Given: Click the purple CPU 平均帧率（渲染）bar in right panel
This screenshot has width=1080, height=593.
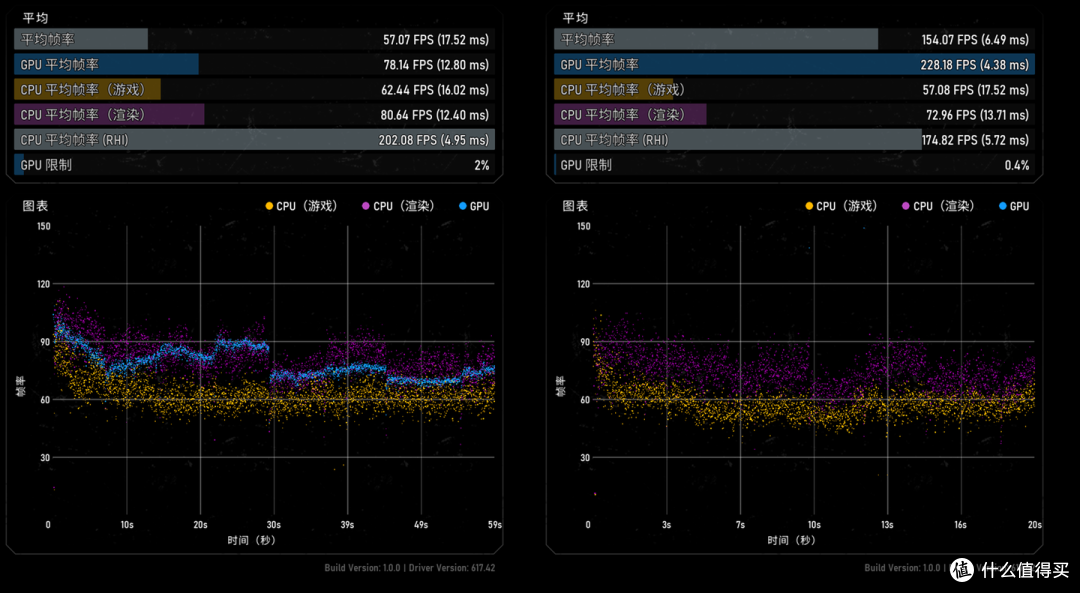Looking at the screenshot, I should [x=630, y=114].
